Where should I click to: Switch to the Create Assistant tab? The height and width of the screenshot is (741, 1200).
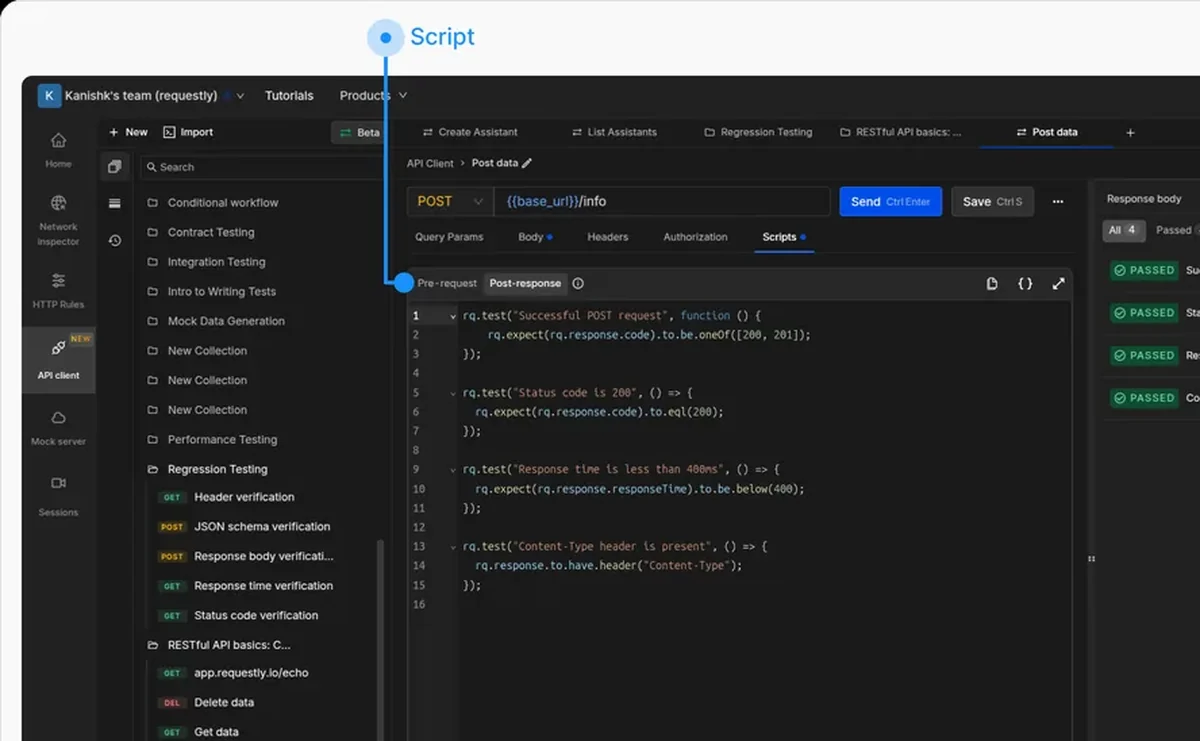point(470,132)
